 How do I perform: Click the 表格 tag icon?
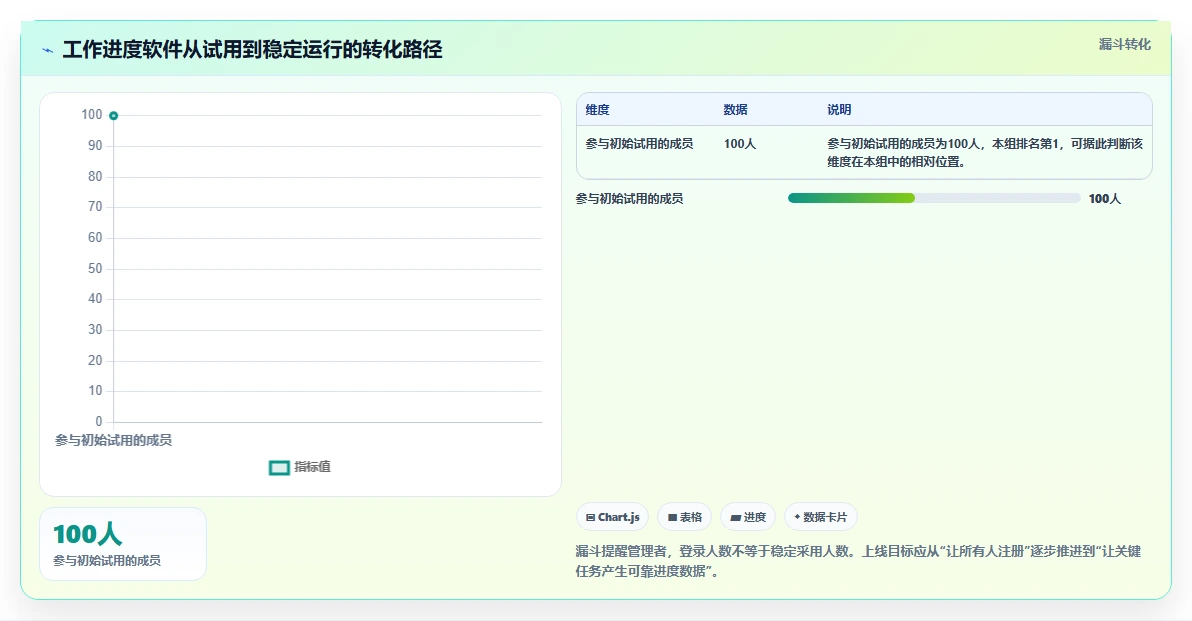tap(672, 518)
